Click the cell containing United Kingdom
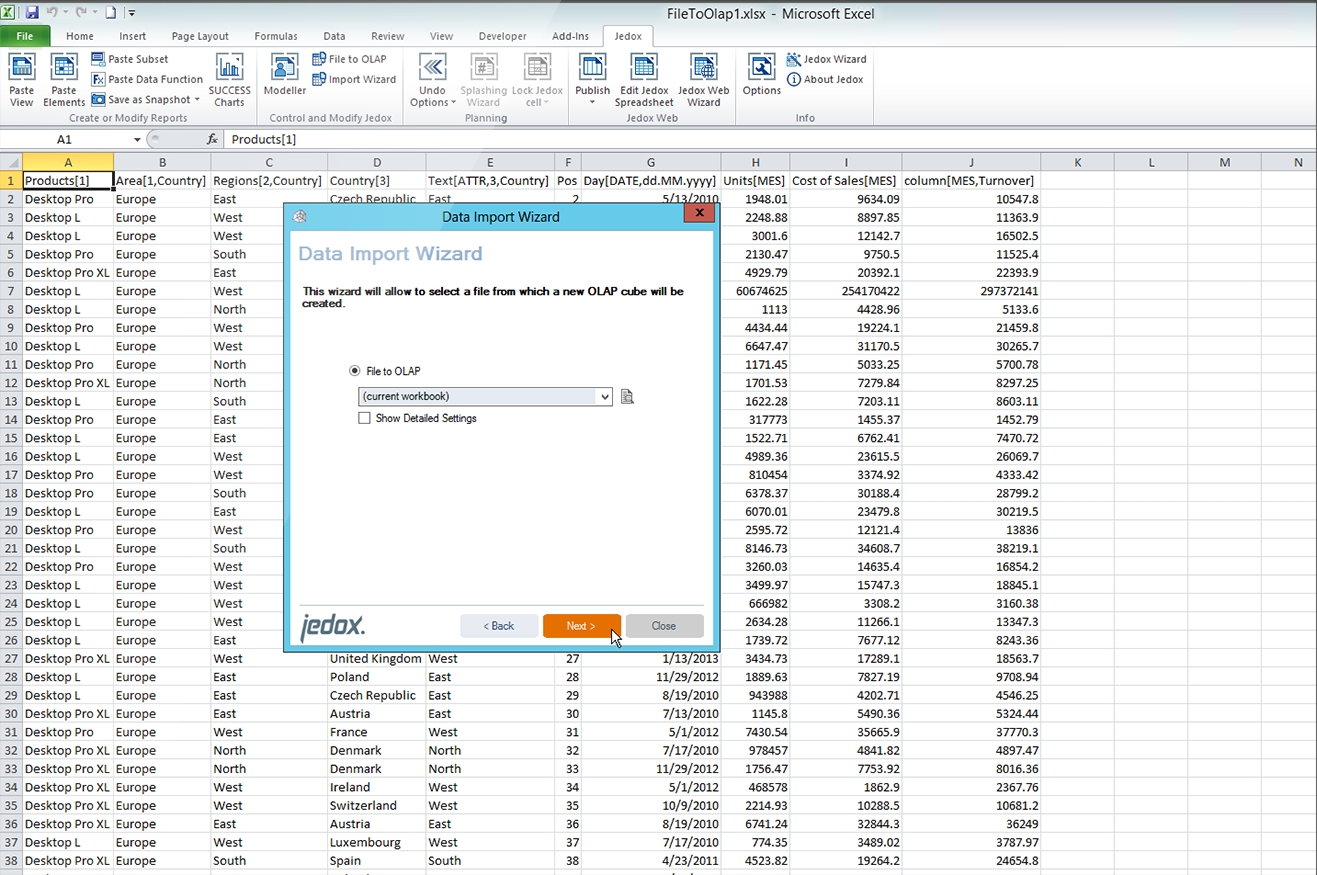Screen dimensions: 1317x875 pos(377,659)
